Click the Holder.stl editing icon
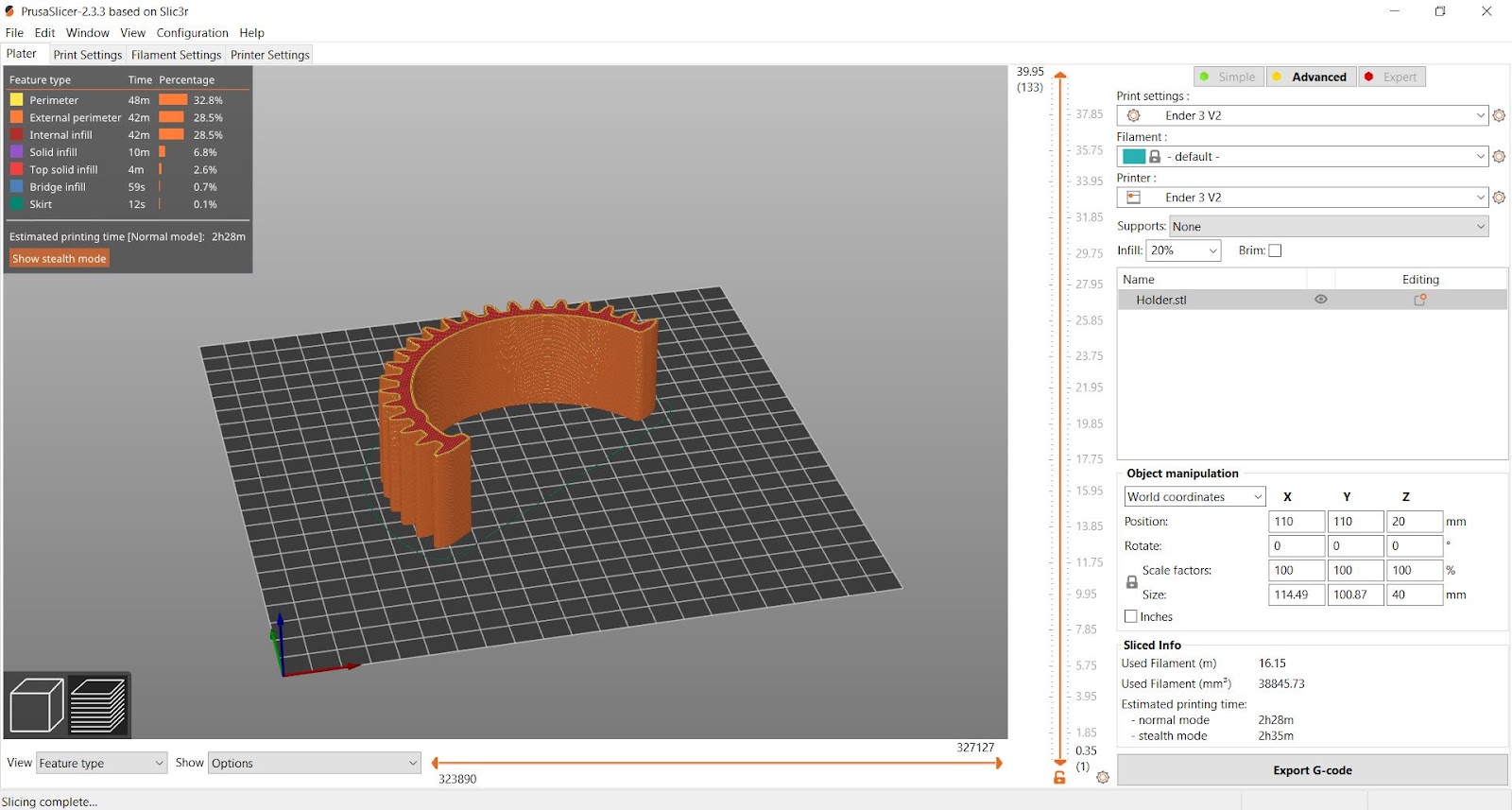Screen dimensions: 1512x810 point(1419,300)
